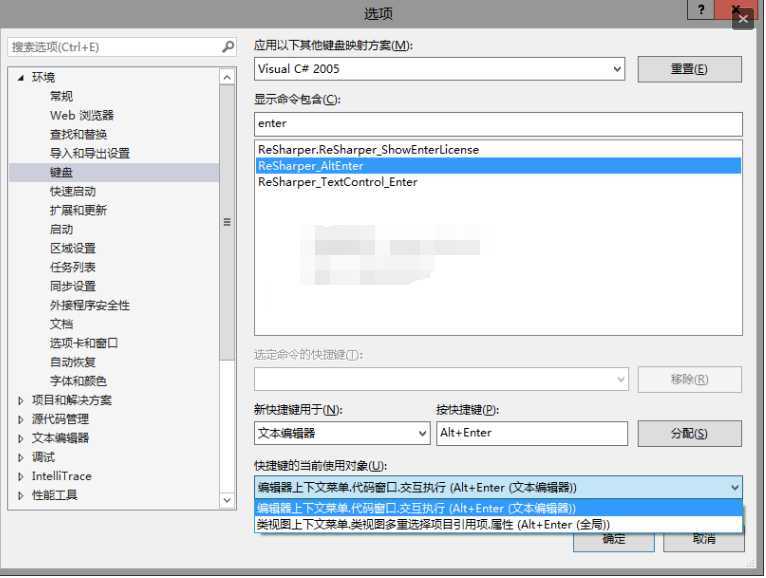This screenshot has height=578, width=766.
Task: Expand IntelliTrace tree node
Action: point(21,476)
